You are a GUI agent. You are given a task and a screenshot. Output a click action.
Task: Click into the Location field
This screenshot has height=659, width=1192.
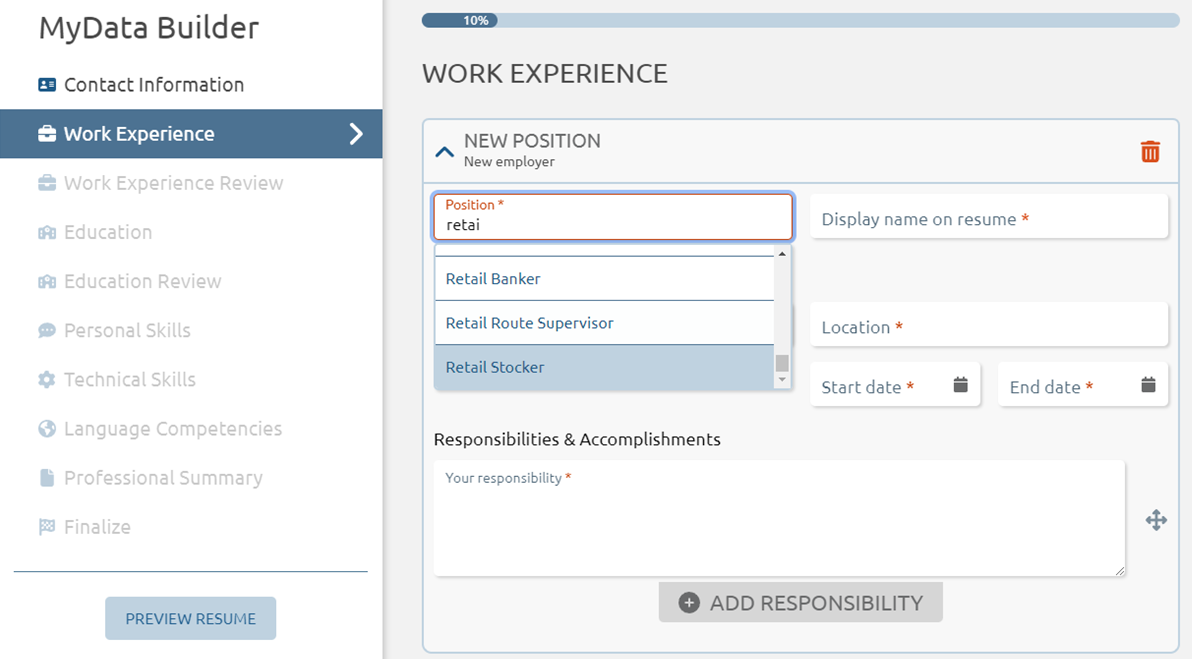coord(988,327)
